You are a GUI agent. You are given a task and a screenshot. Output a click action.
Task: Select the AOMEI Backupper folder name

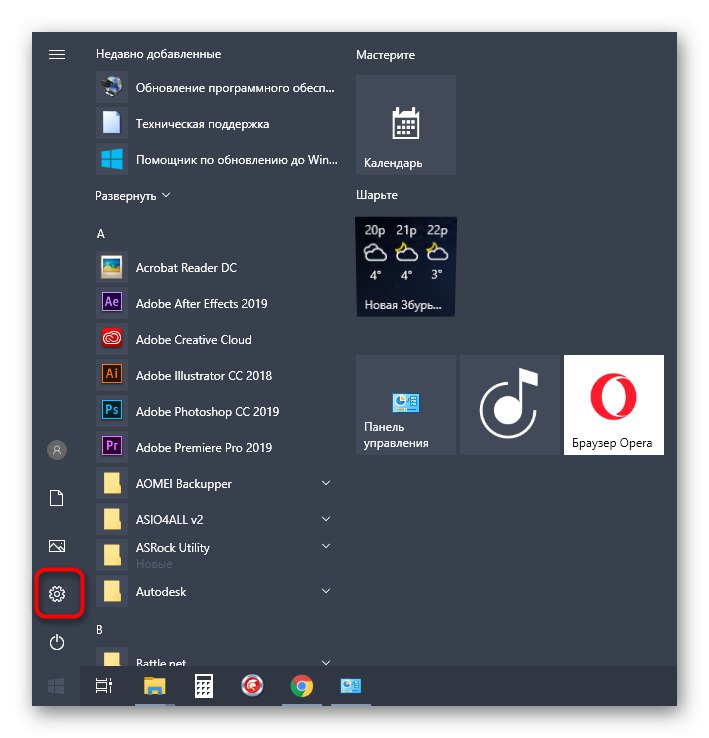pos(184,484)
